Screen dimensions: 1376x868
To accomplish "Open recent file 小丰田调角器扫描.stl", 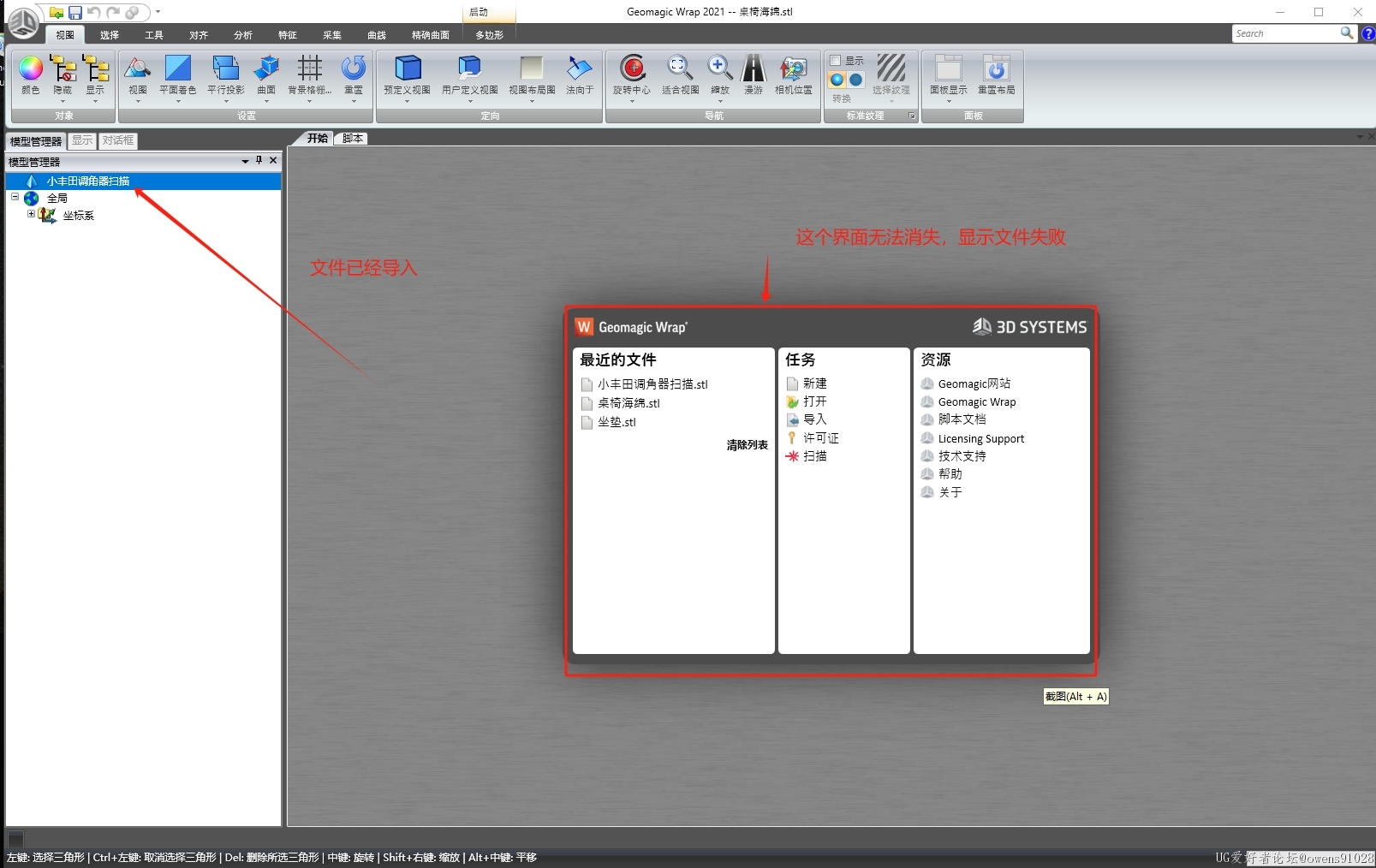I will tap(652, 384).
